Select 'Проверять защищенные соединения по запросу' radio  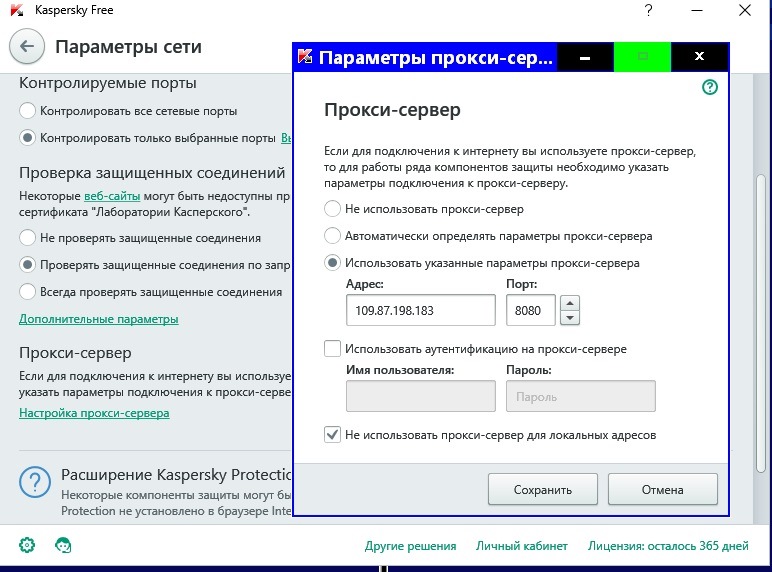[28, 265]
